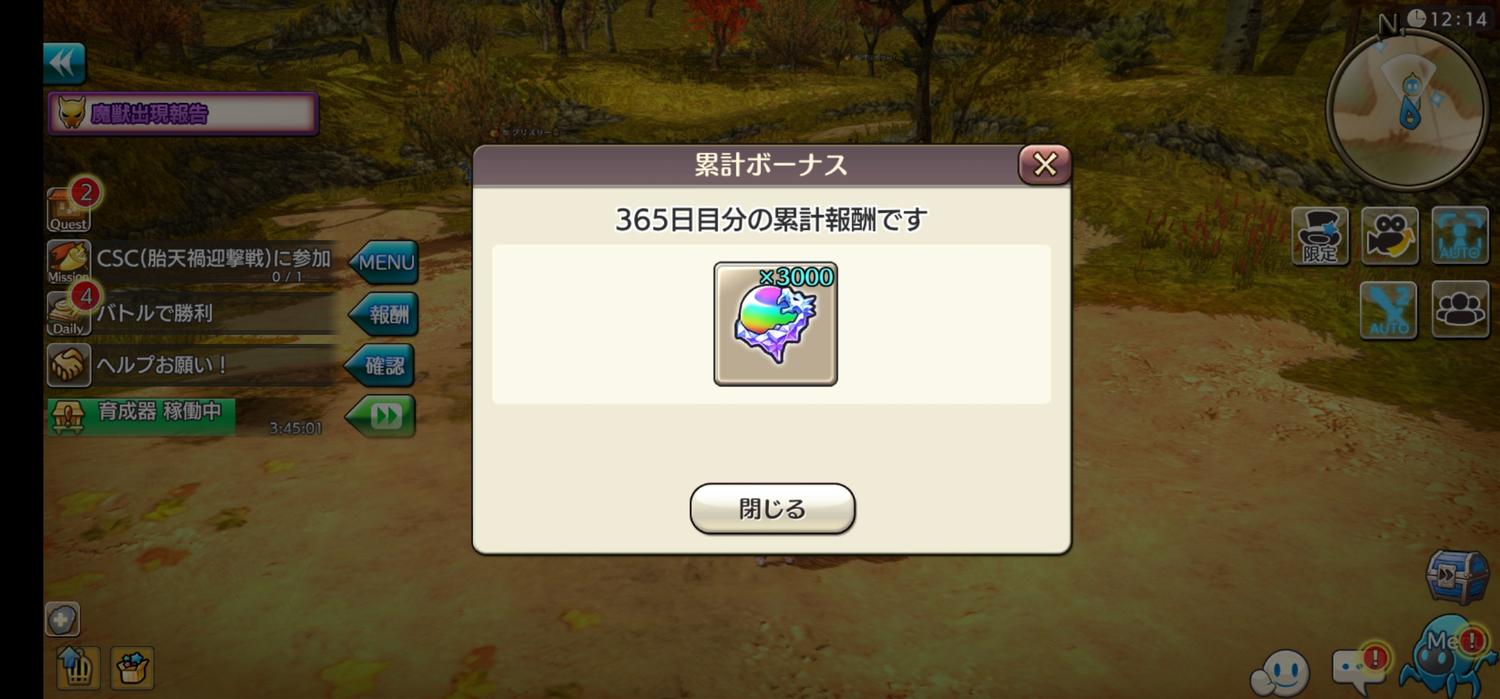Toggle the camera mode icon
Viewport: 1500px width, 699px height.
pos(1390,236)
